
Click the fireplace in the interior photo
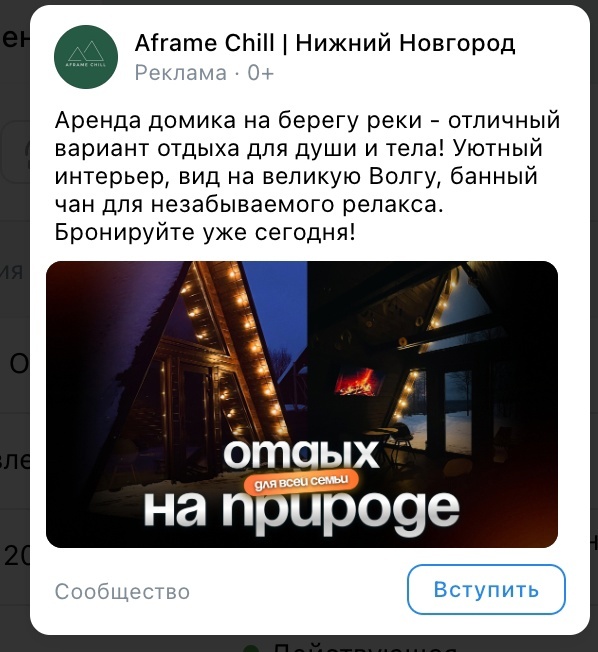pos(359,382)
